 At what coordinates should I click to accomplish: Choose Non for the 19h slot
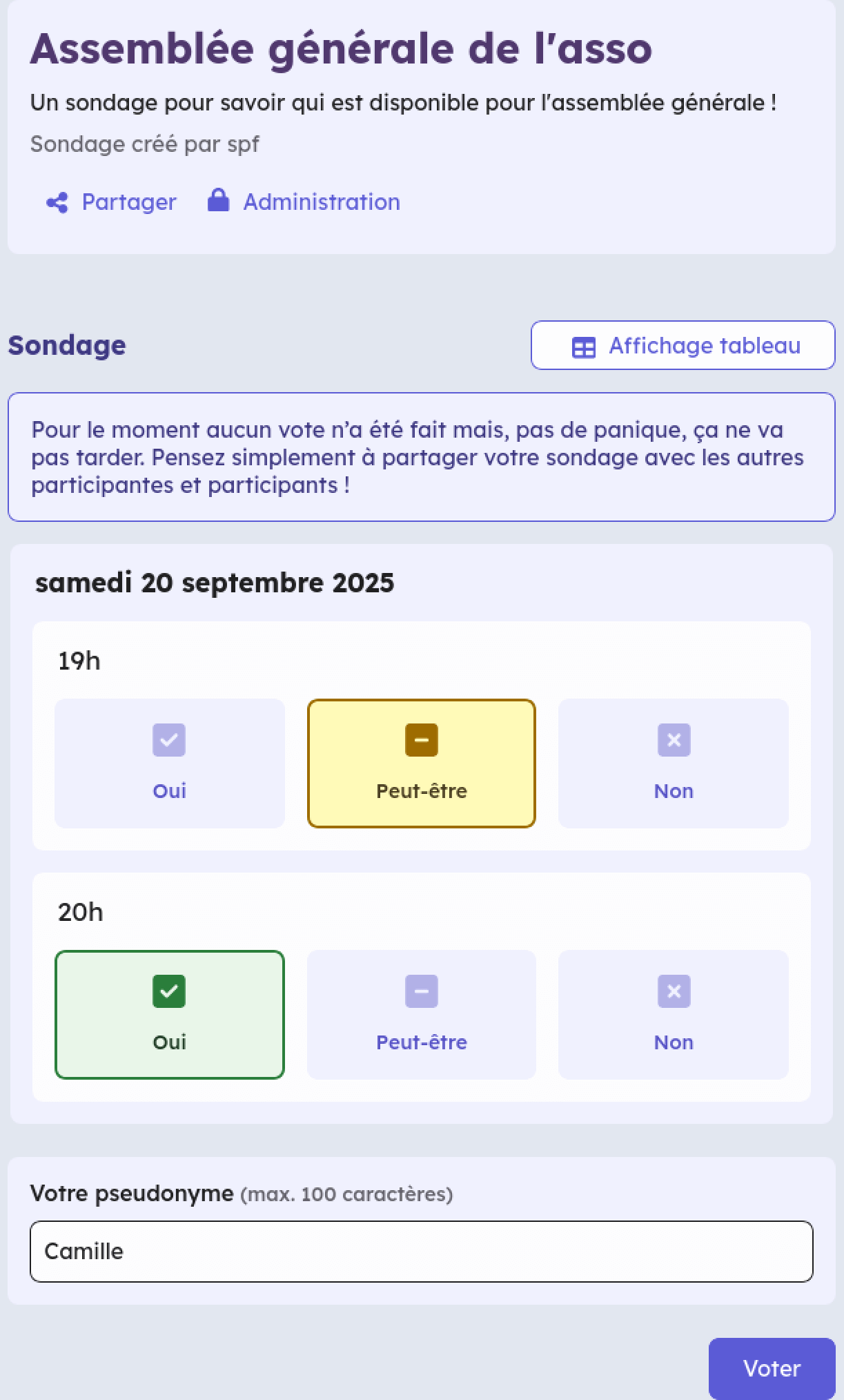coord(674,764)
